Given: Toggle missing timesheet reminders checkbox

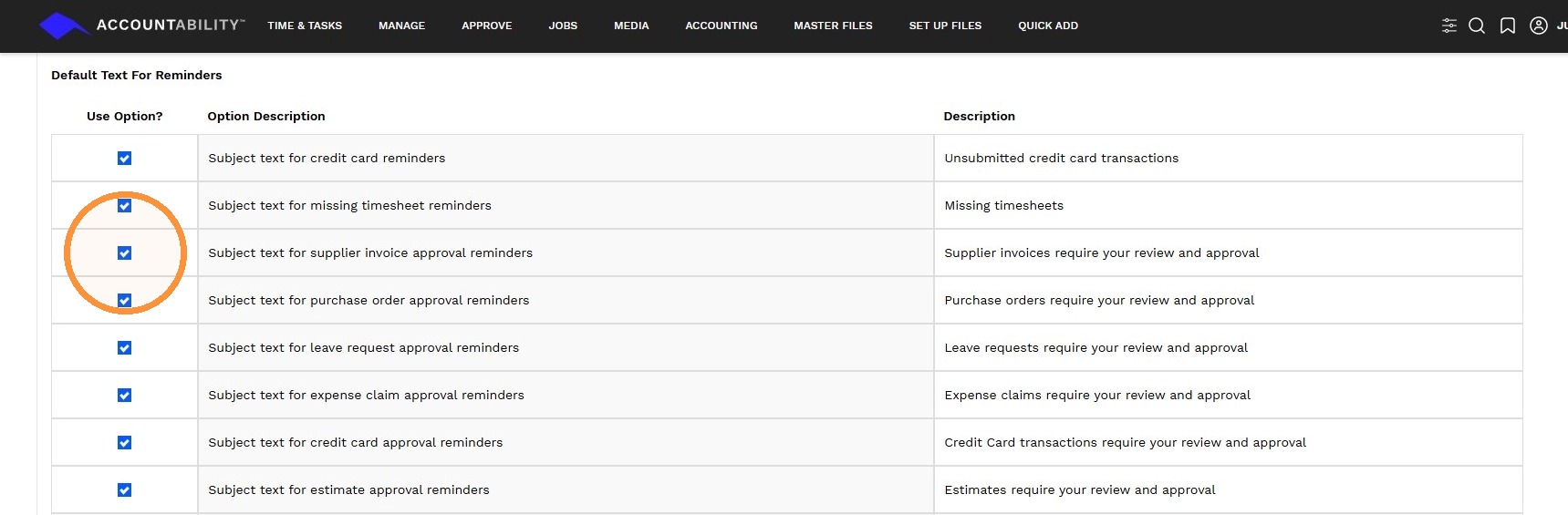Looking at the screenshot, I should pyautogui.click(x=125, y=206).
